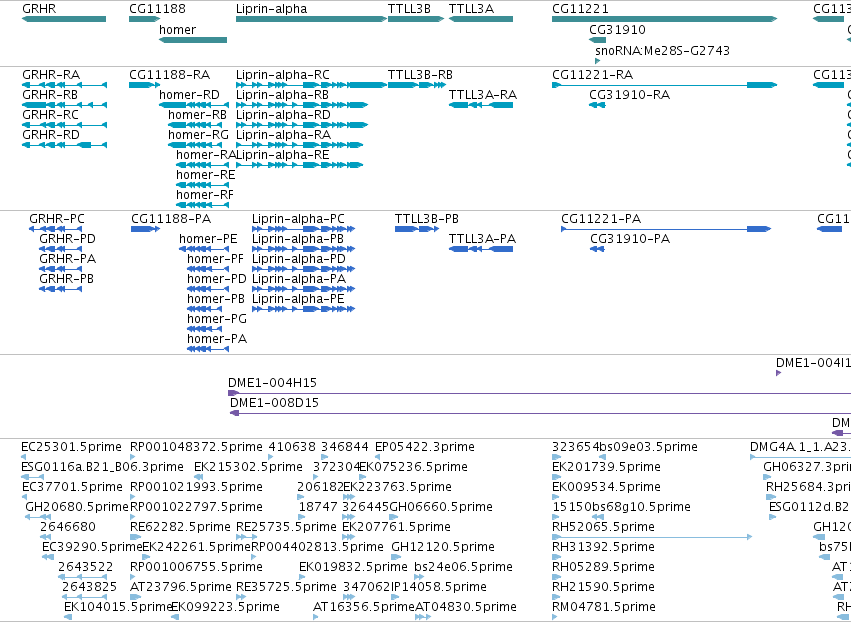Select protein homer-PF
This screenshot has width=851, height=622.
(215, 259)
